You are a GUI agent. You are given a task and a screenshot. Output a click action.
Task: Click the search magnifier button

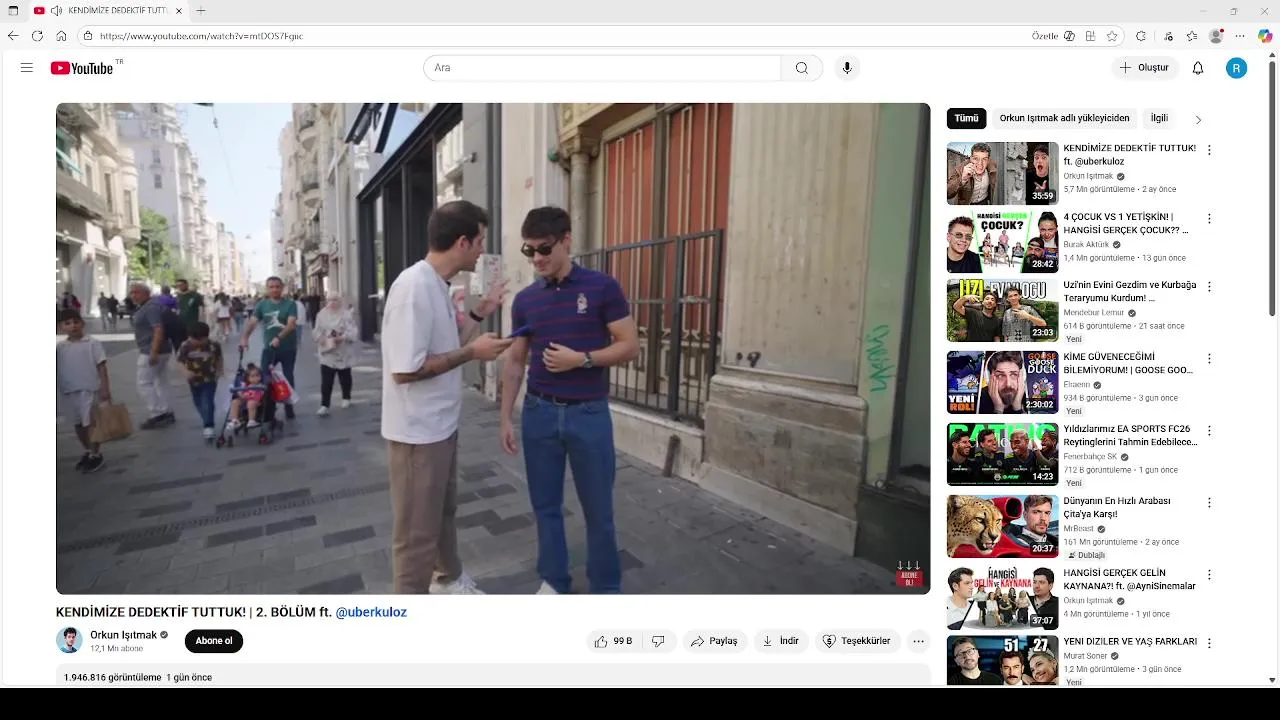click(x=802, y=68)
